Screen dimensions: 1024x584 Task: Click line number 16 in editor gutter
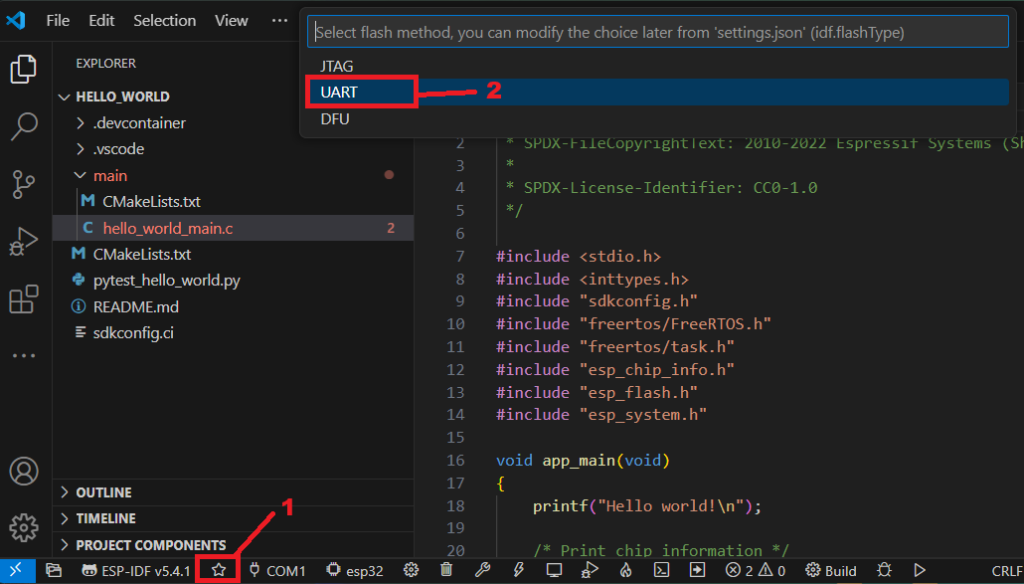[x=455, y=460]
